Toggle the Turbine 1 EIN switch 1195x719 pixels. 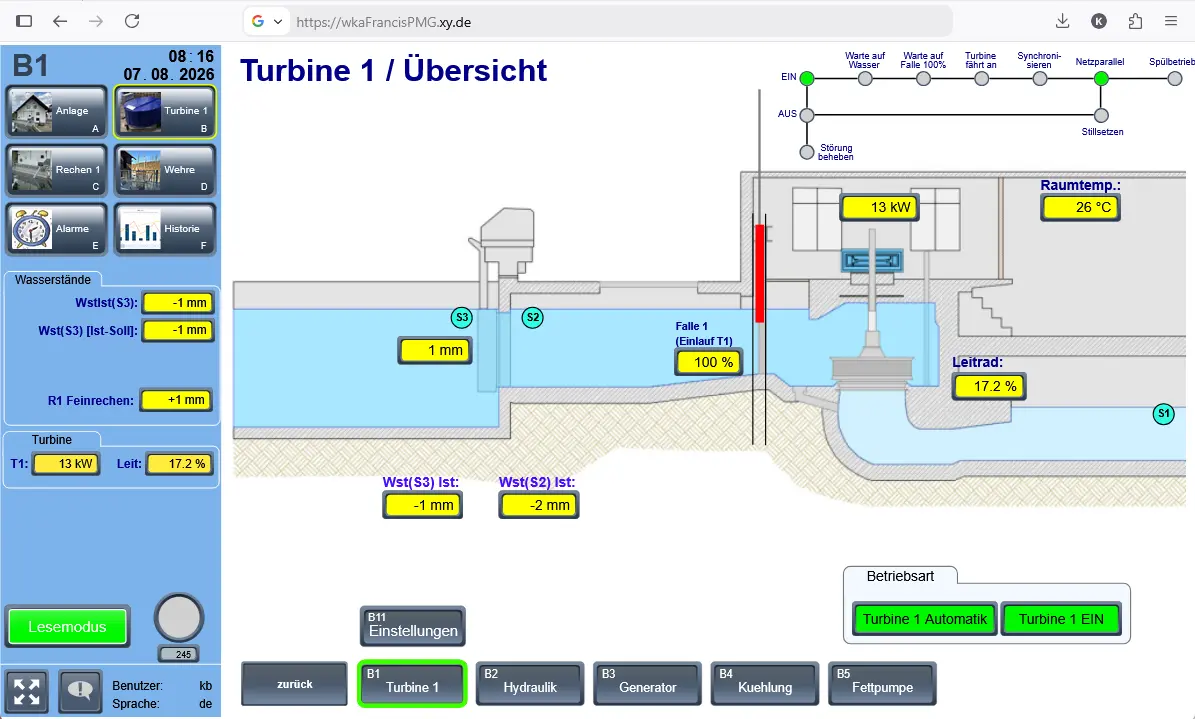[1061, 619]
